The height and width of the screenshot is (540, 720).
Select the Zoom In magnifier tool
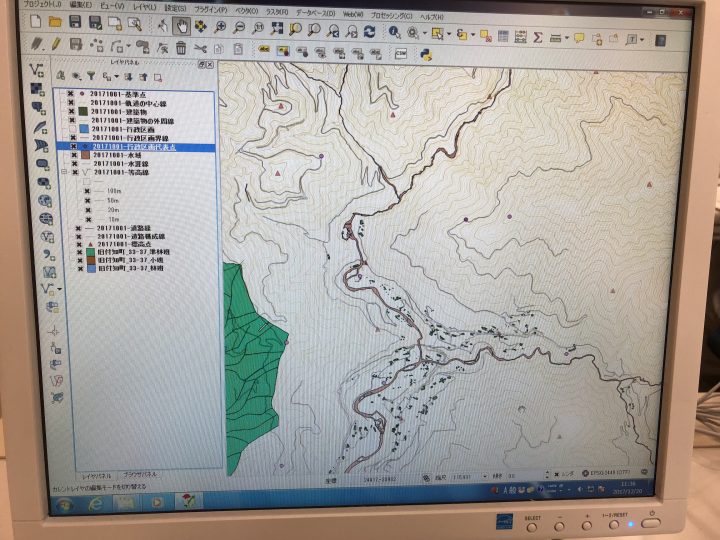pos(220,27)
